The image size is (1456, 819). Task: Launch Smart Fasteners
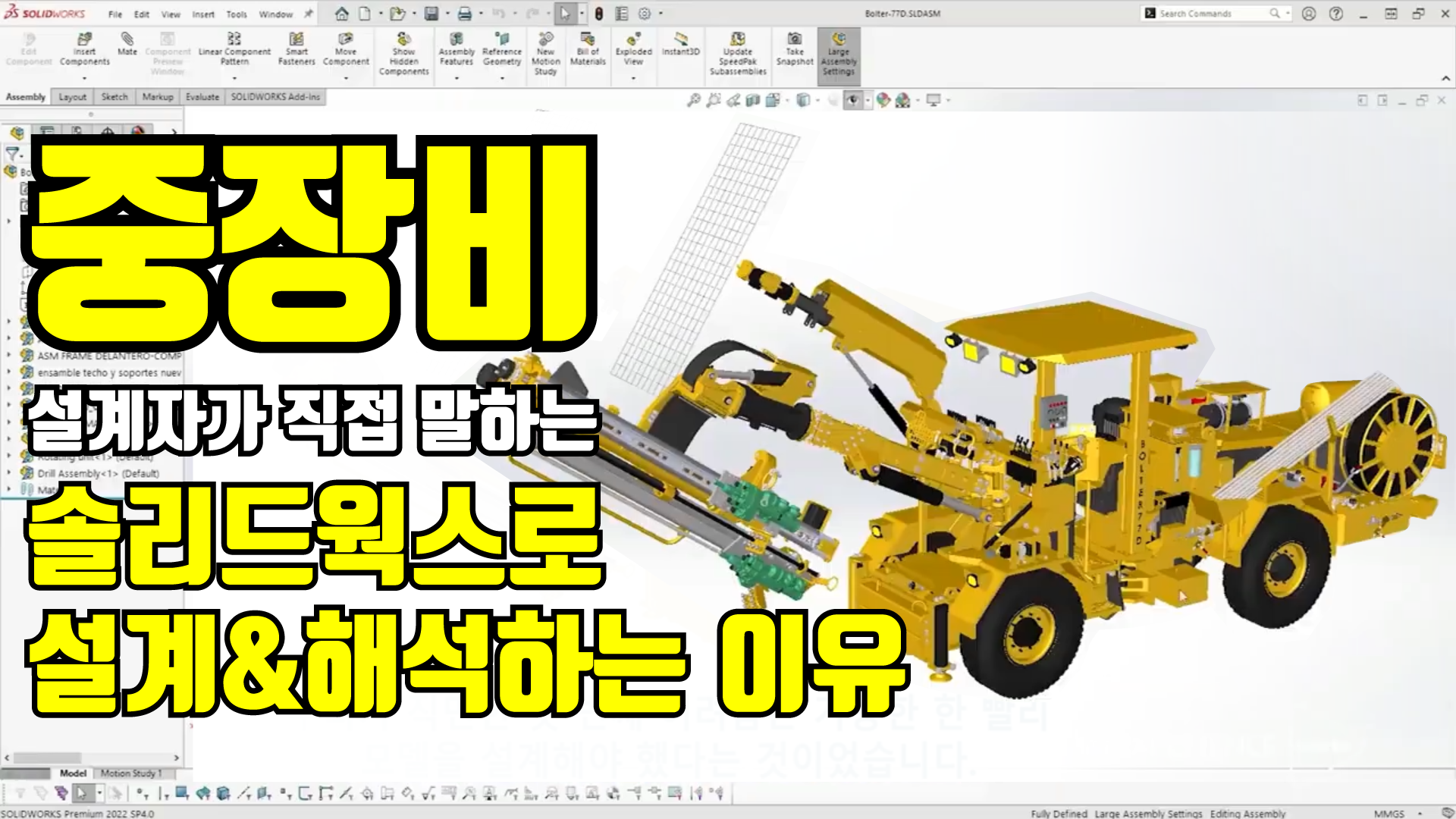pyautogui.click(x=297, y=49)
